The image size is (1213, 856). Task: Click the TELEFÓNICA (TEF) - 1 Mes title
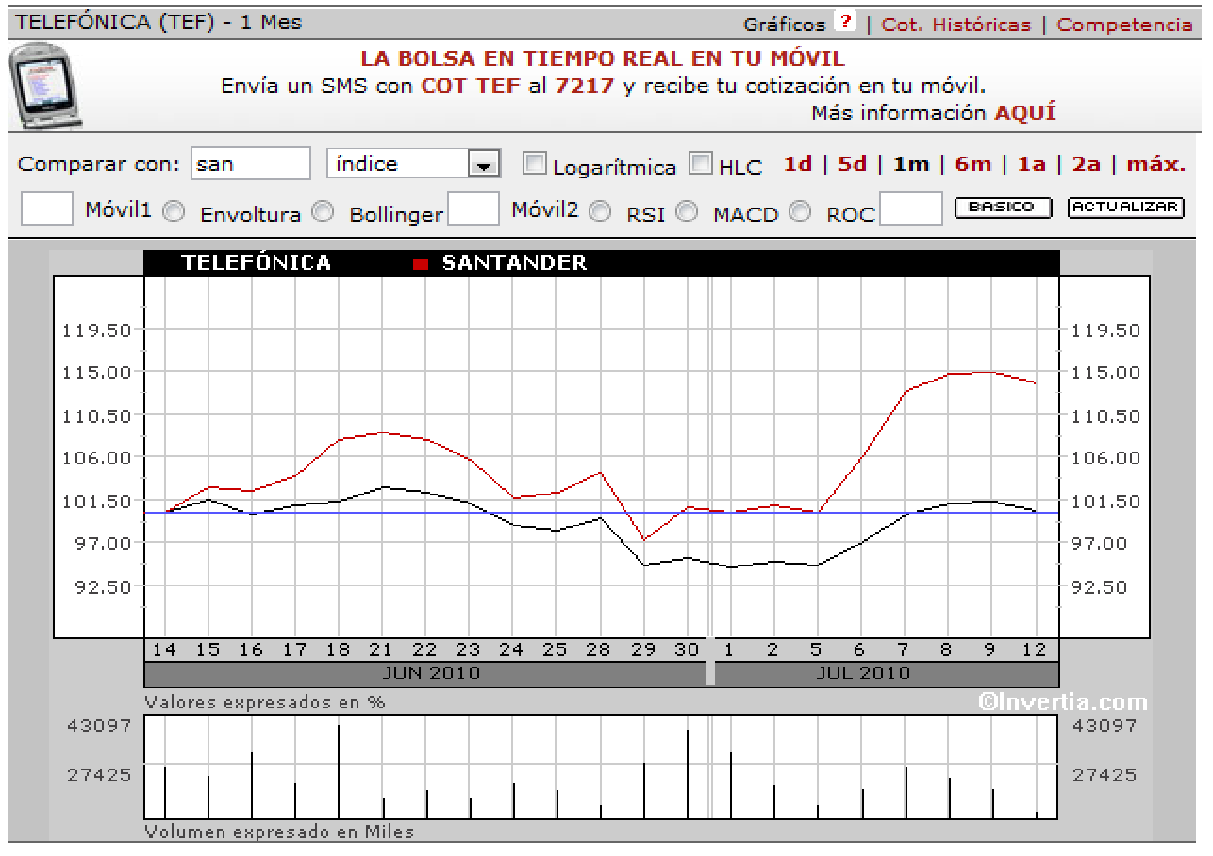(160, 22)
